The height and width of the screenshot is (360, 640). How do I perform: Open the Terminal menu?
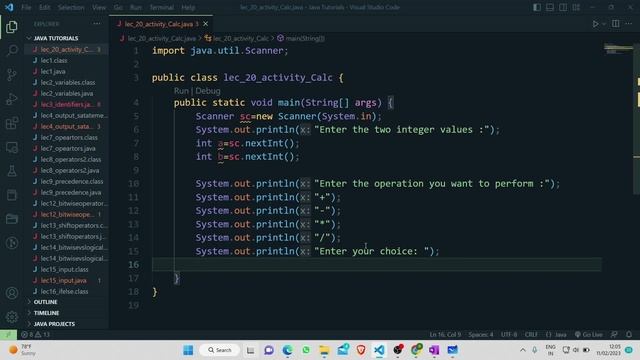coord(161,7)
